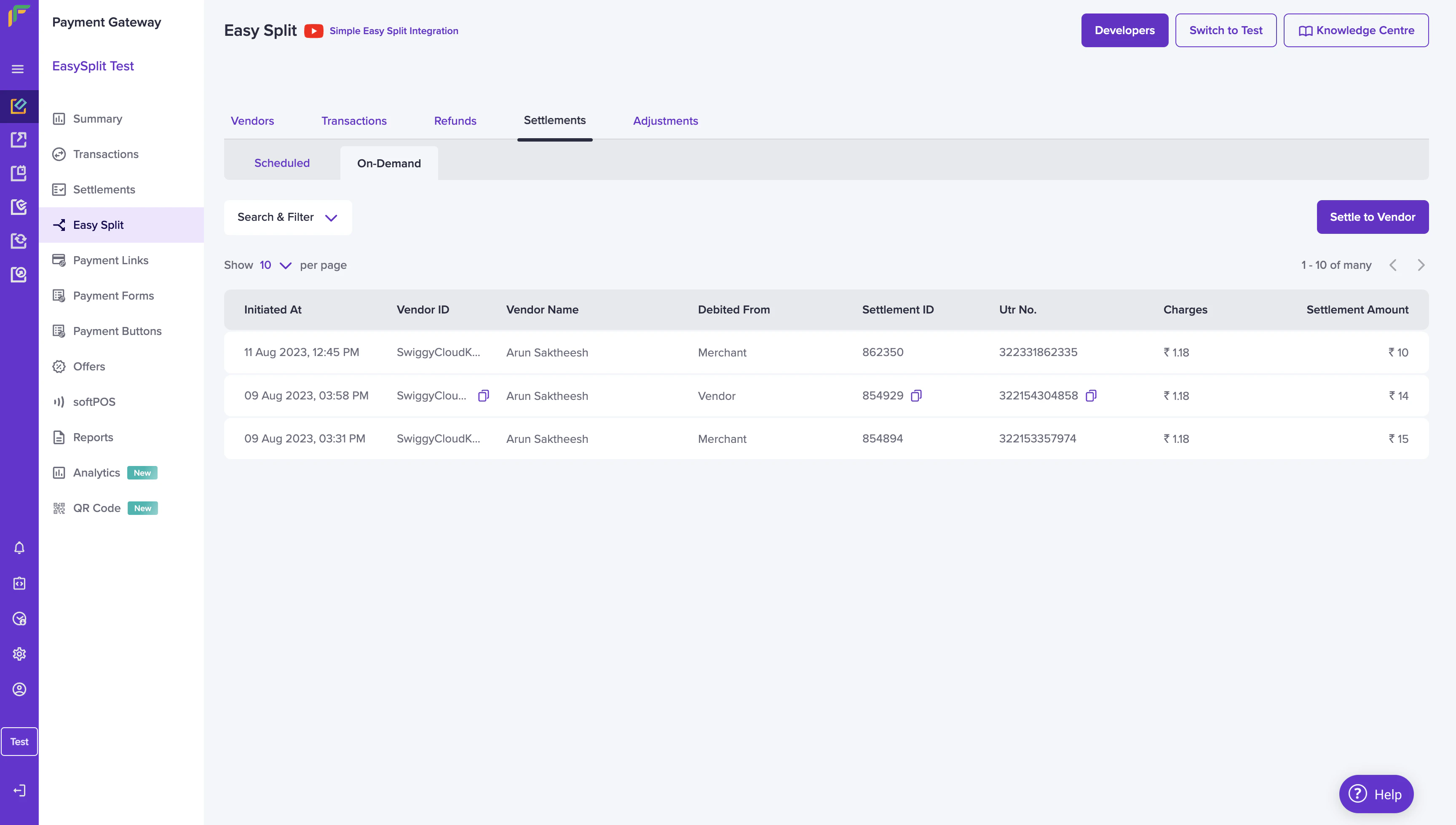The height and width of the screenshot is (825, 1456).
Task: Go to the next page arrow
Action: 1421,265
